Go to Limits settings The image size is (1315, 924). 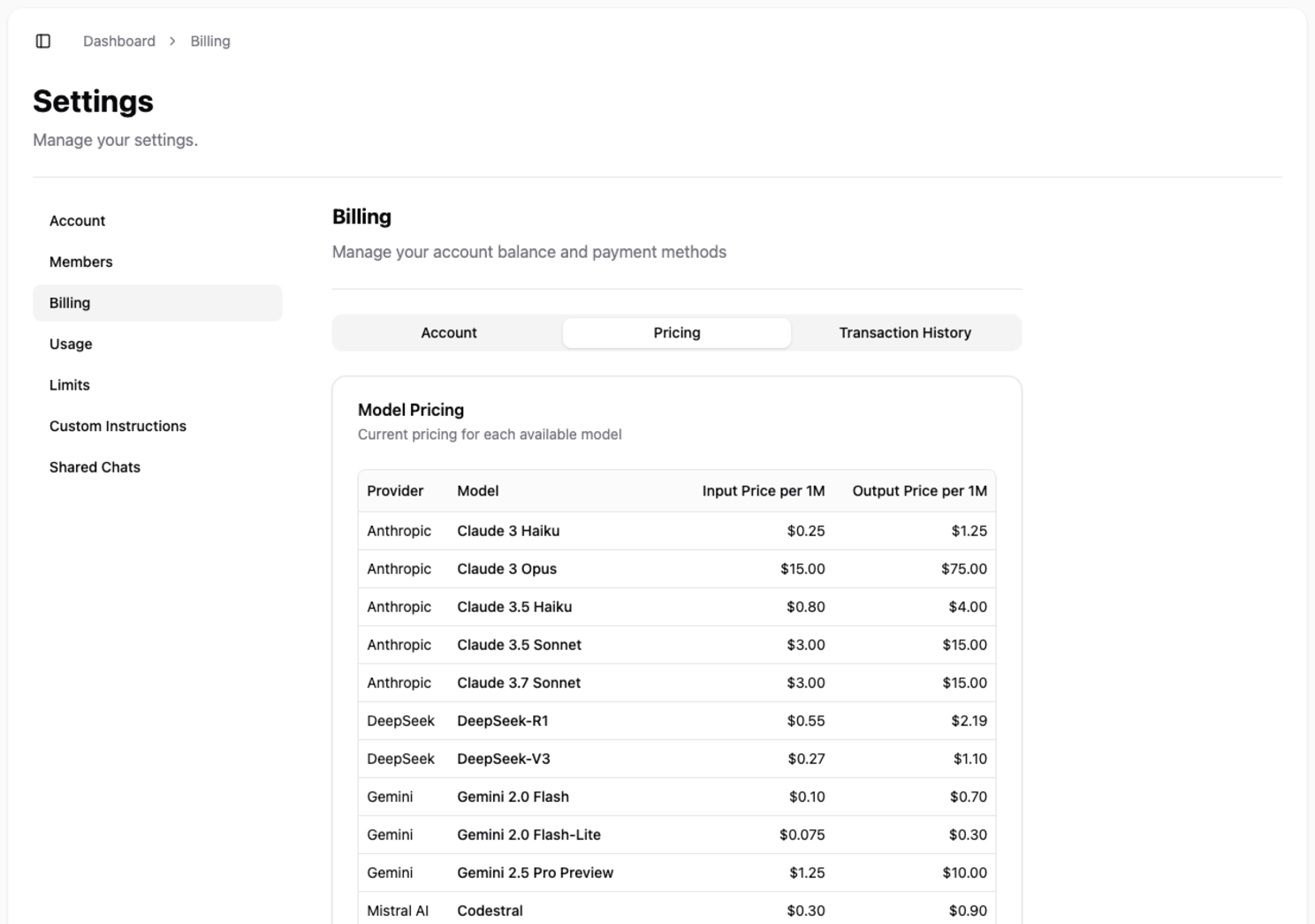157,385
